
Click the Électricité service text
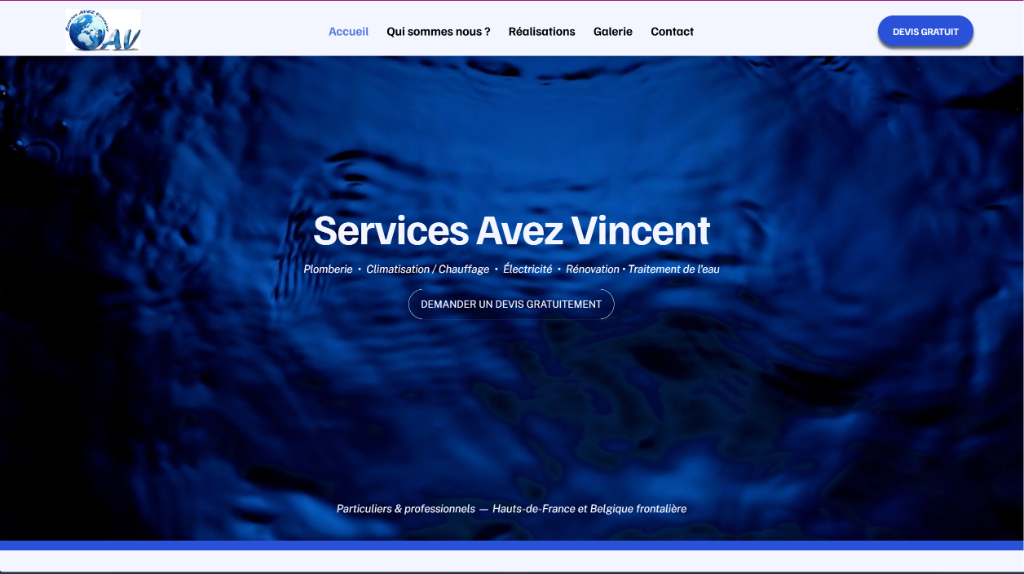[528, 269]
